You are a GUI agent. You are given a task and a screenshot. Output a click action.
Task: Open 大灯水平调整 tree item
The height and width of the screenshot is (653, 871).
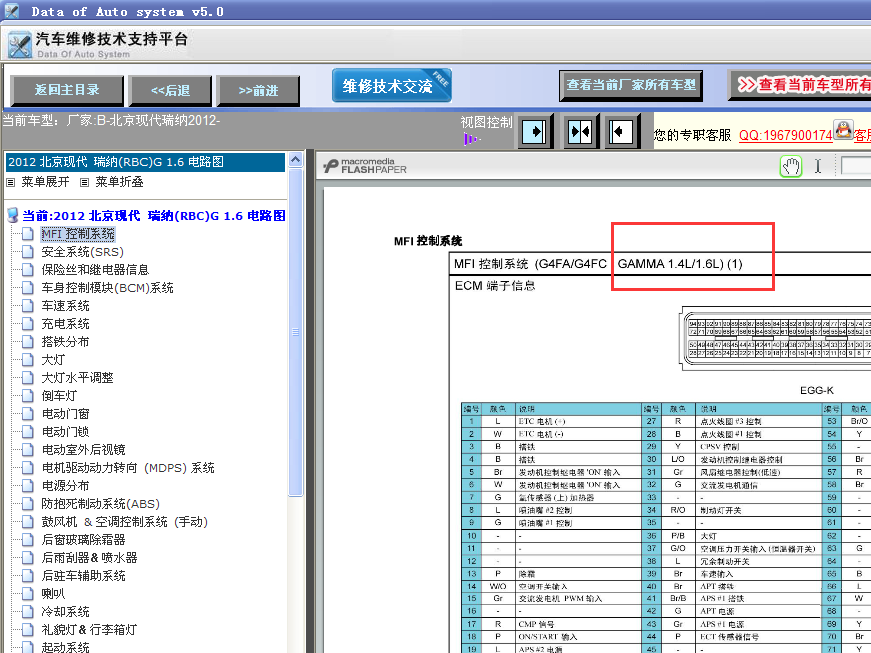(77, 378)
